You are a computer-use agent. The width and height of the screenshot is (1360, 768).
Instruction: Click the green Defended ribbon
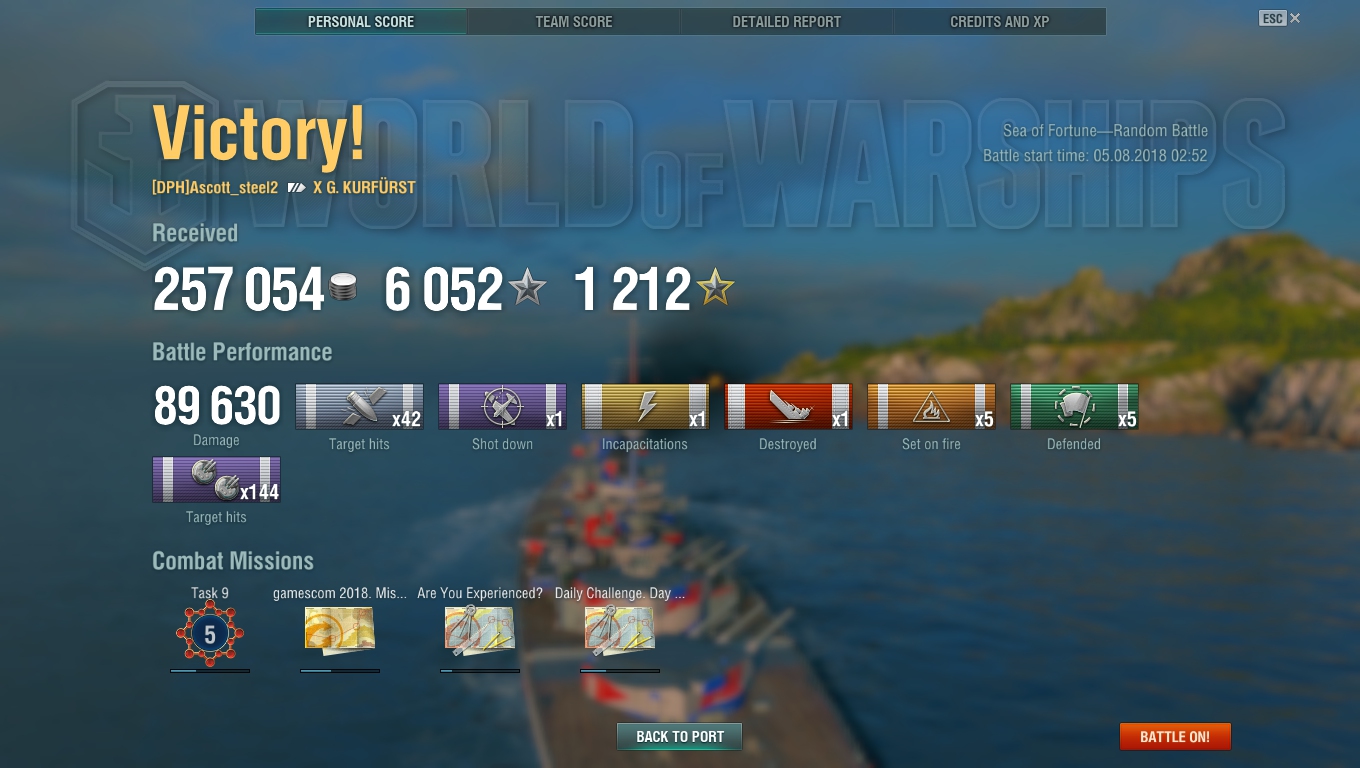pos(1074,407)
